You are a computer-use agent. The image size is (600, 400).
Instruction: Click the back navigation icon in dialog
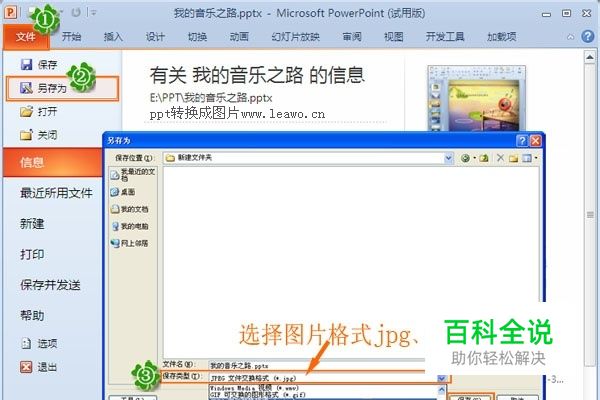(465, 158)
